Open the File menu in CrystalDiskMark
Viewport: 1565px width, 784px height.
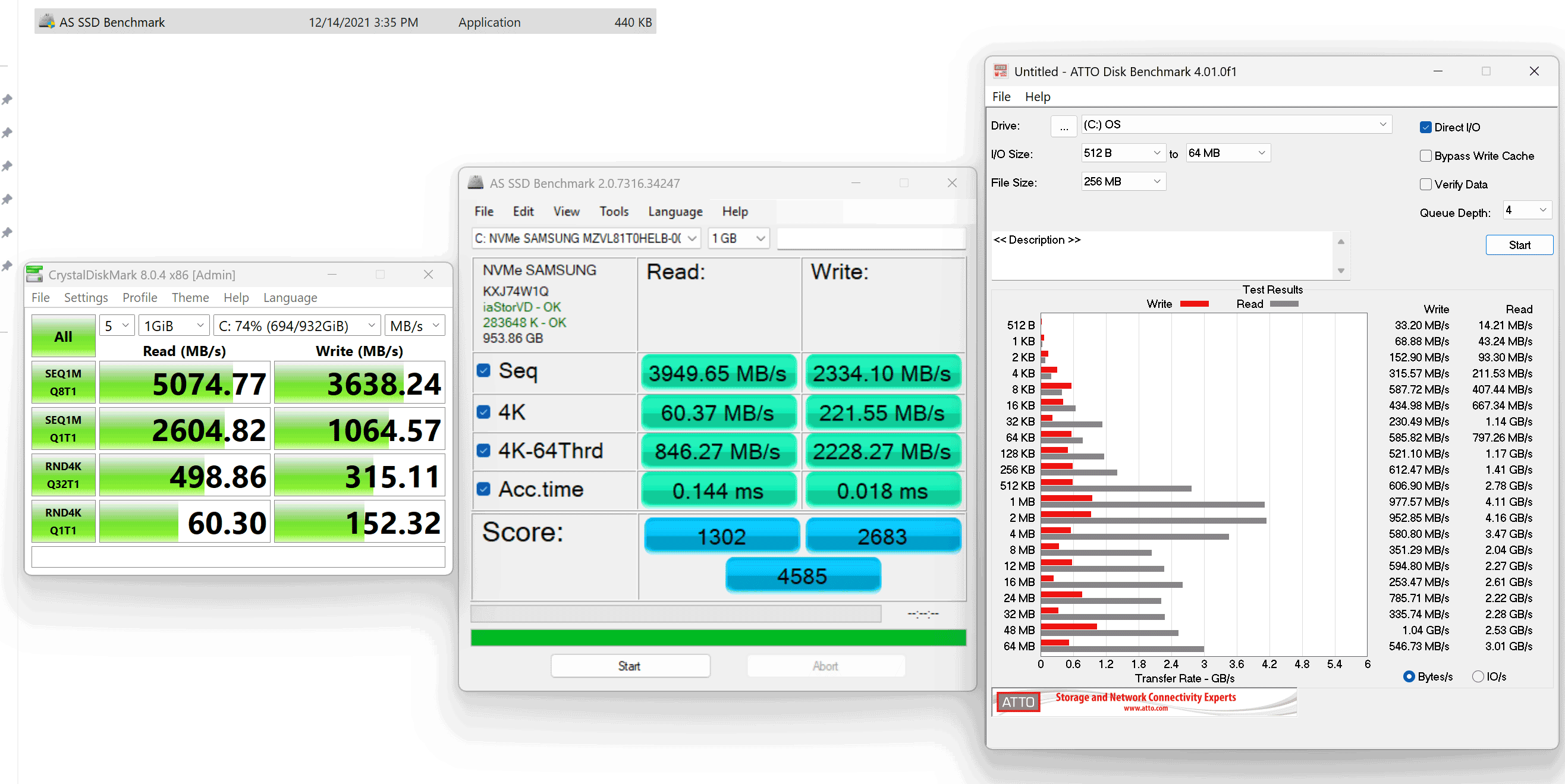40,298
